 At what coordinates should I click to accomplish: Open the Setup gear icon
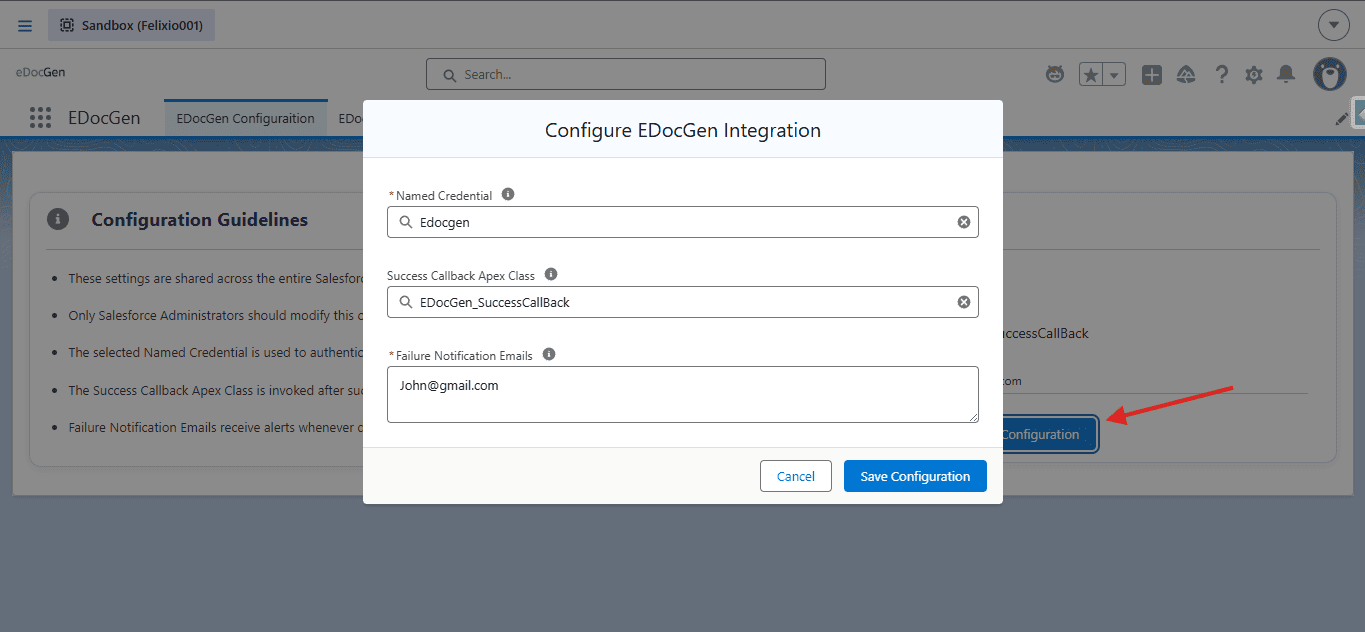[x=1254, y=74]
